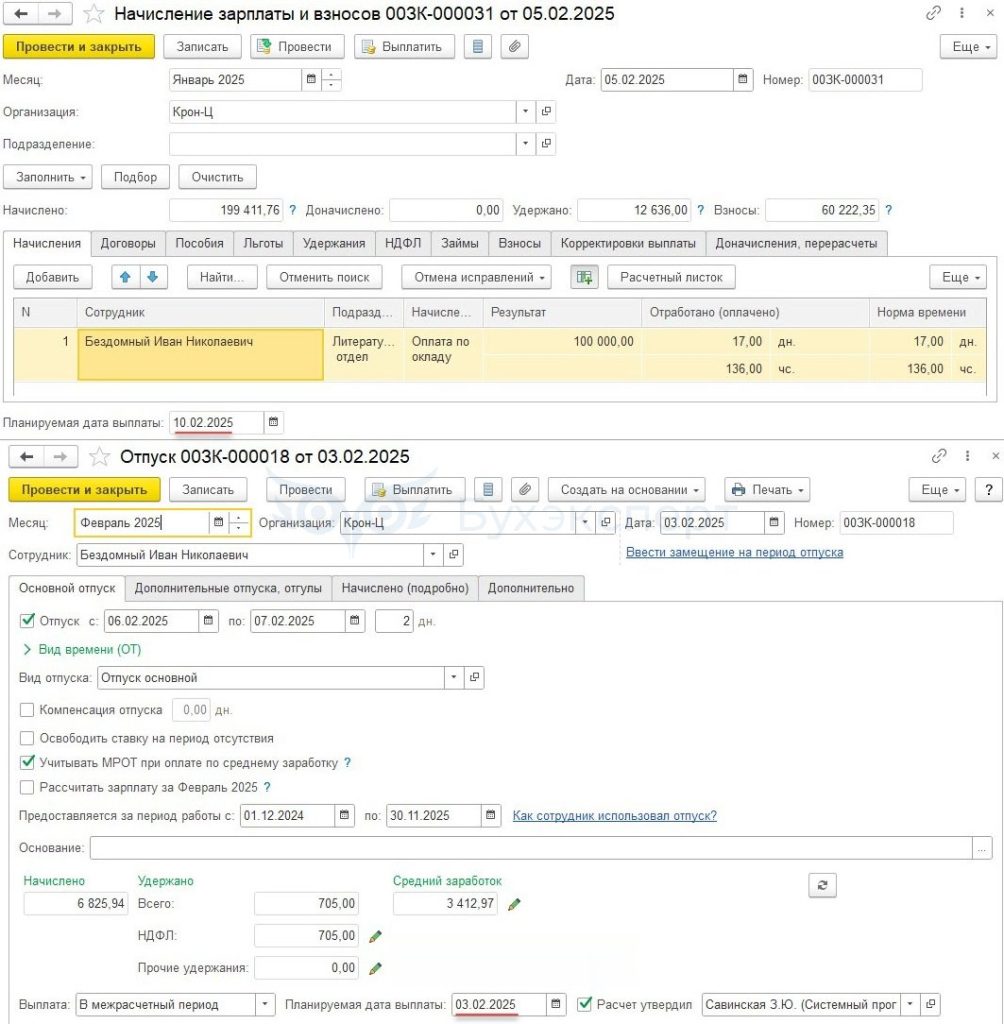The height and width of the screenshot is (1024, 1004).
Task: Click Расчетный листок button
Action: tap(672, 277)
